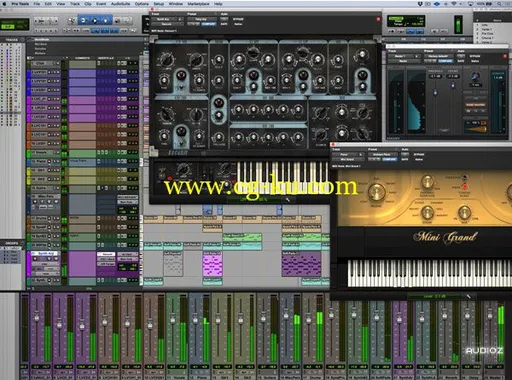Close the Vacuum plug-in window

pyautogui.click(x=152, y=10)
